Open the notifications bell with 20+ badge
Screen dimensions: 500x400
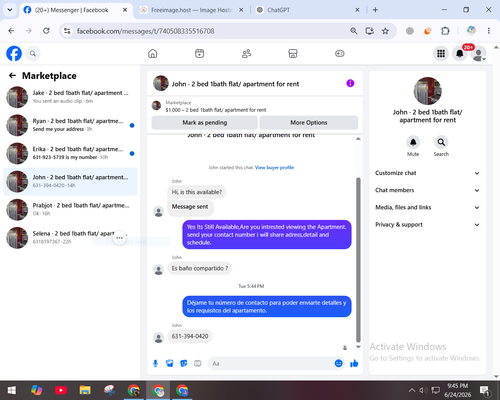pyautogui.click(x=460, y=53)
